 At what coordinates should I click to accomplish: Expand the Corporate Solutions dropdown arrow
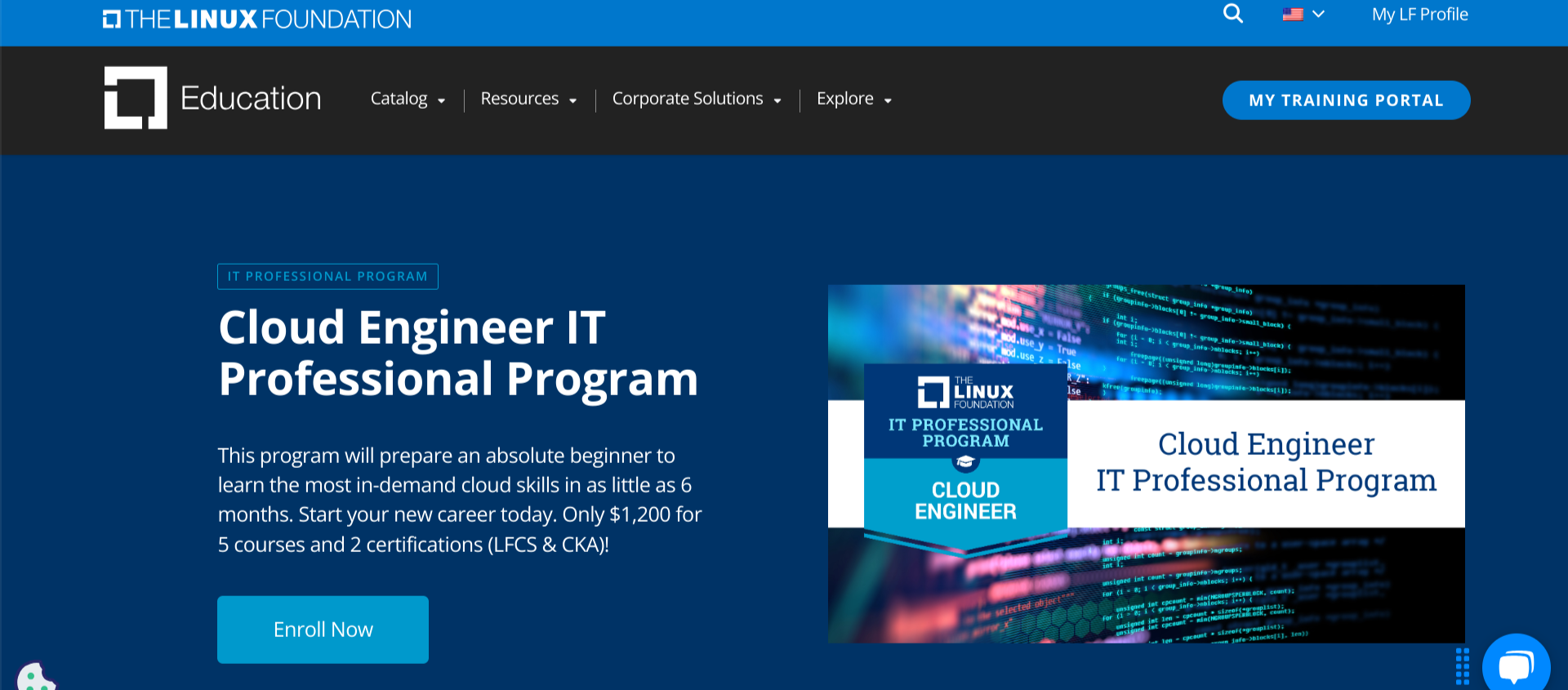[777, 100]
